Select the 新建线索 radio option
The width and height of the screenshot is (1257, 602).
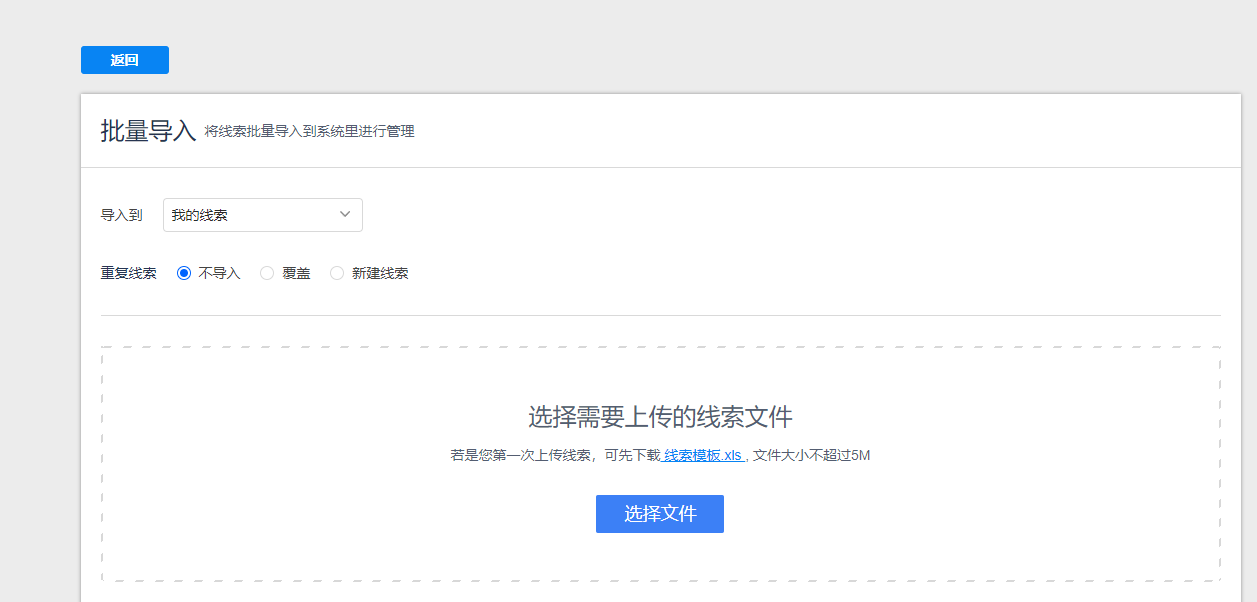click(x=337, y=273)
